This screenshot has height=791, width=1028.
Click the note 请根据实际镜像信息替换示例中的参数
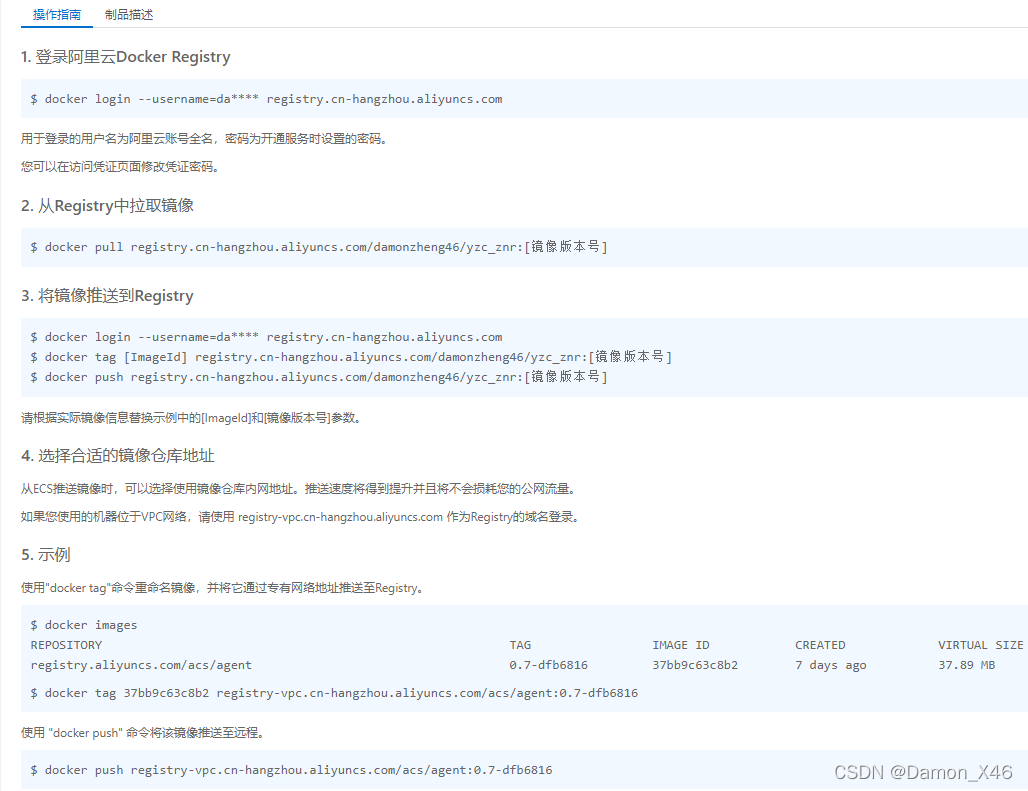(191, 418)
